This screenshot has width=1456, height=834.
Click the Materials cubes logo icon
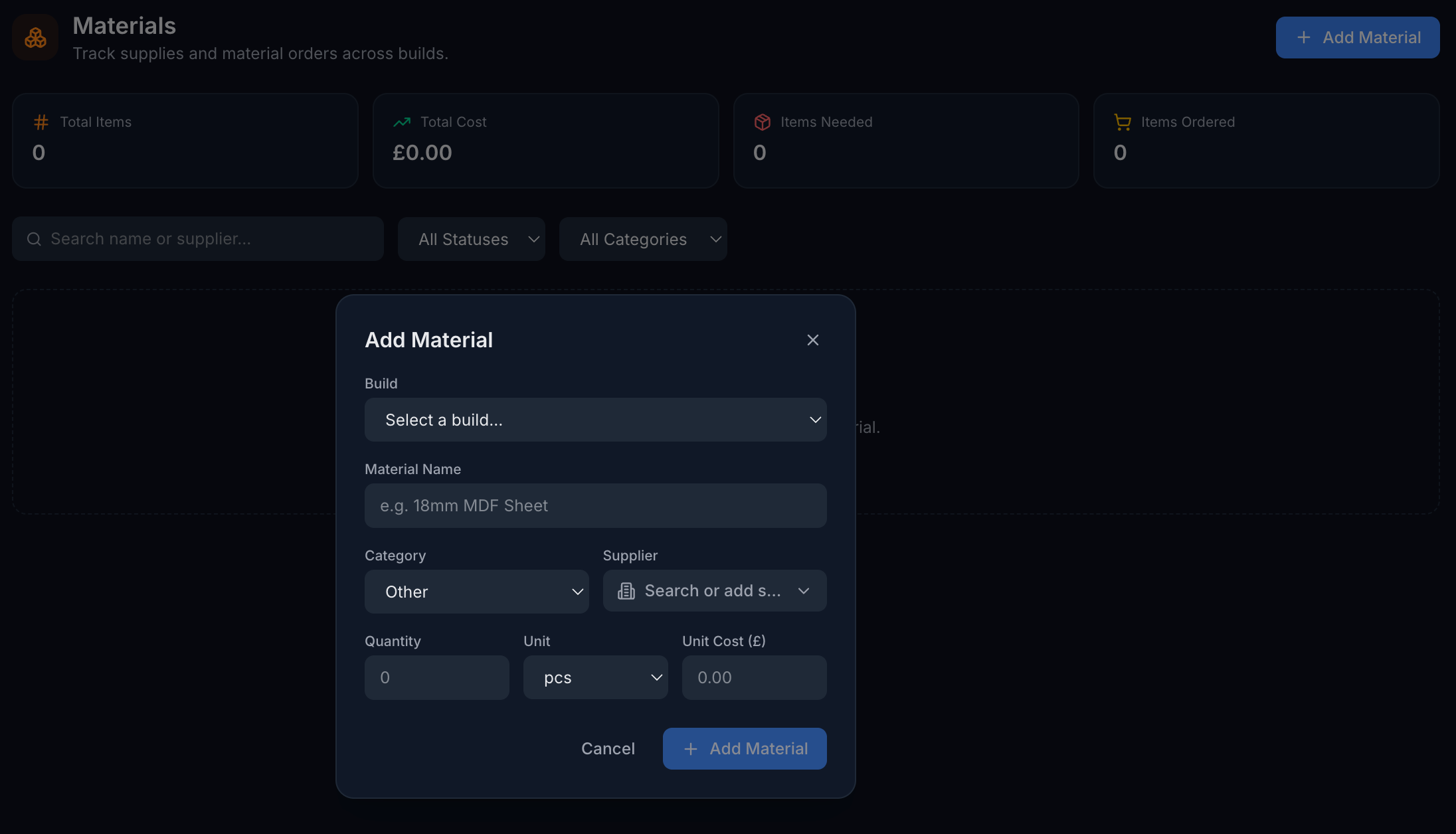(x=35, y=38)
